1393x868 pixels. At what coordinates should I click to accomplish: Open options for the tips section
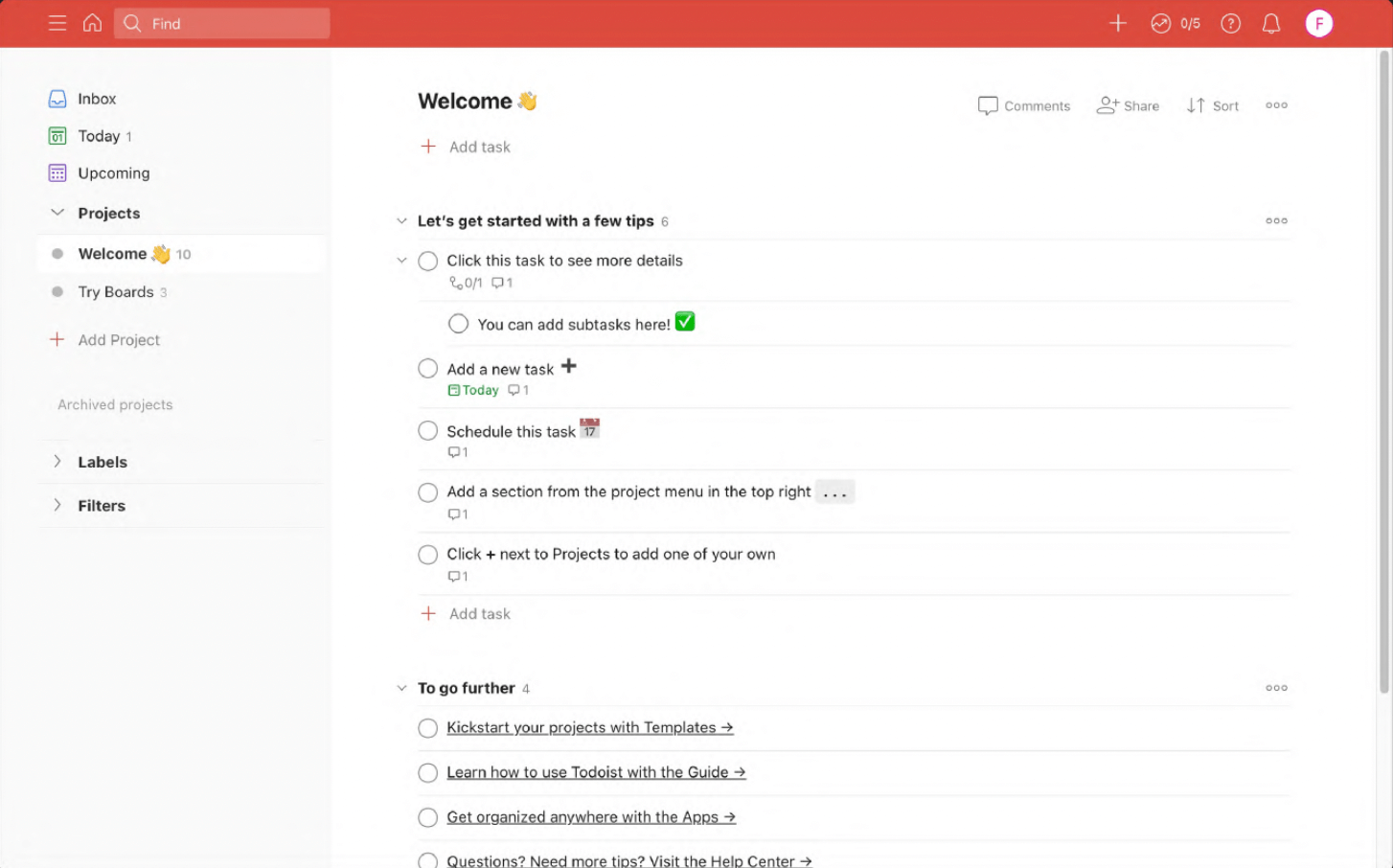point(1276,220)
